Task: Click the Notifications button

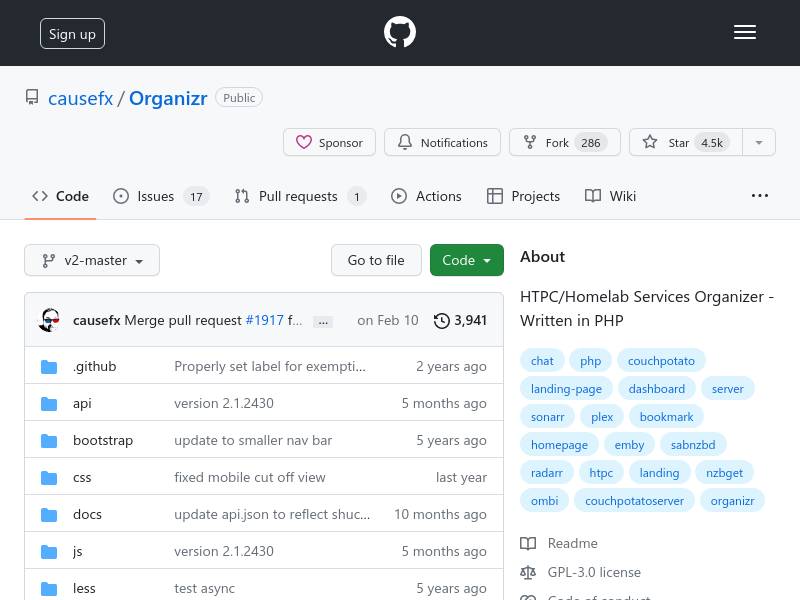Action: tap(442, 142)
